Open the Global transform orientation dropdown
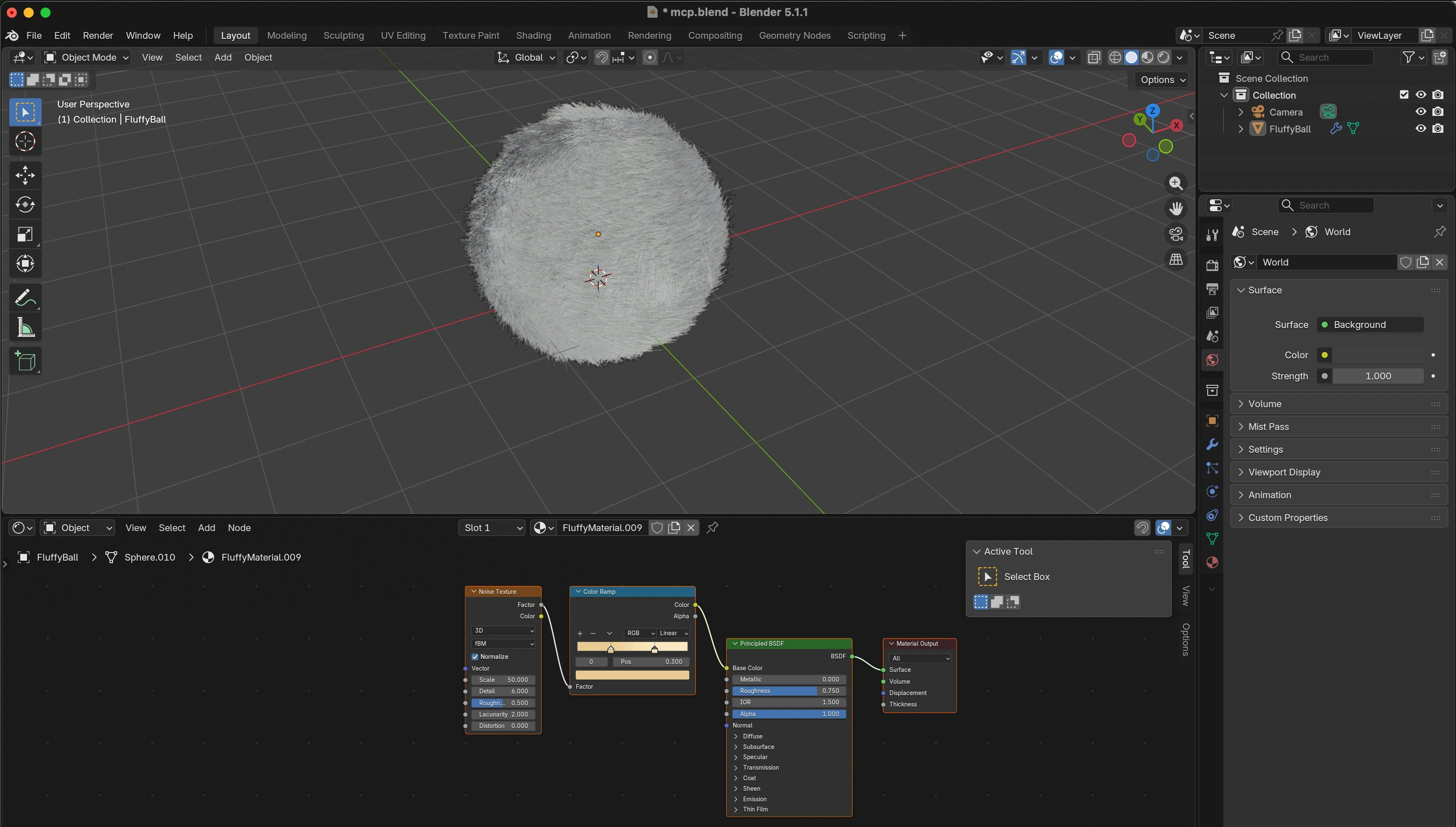1456x827 pixels. point(526,57)
